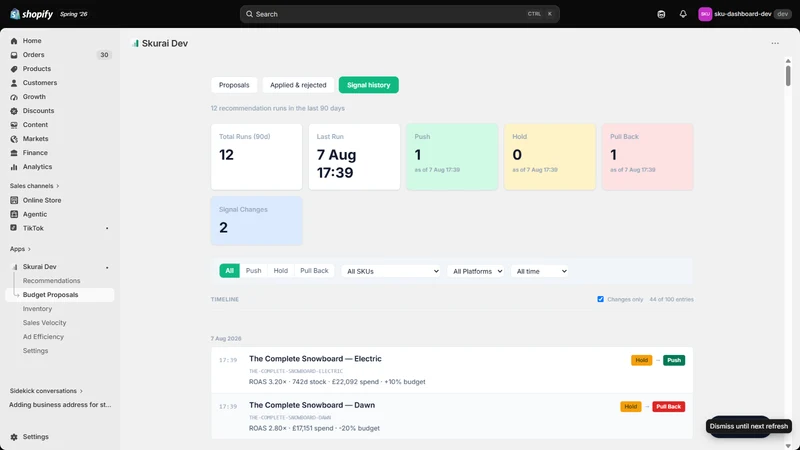The image size is (800, 450).
Task: Click the SKU store avatar
Action: pyautogui.click(x=705, y=14)
